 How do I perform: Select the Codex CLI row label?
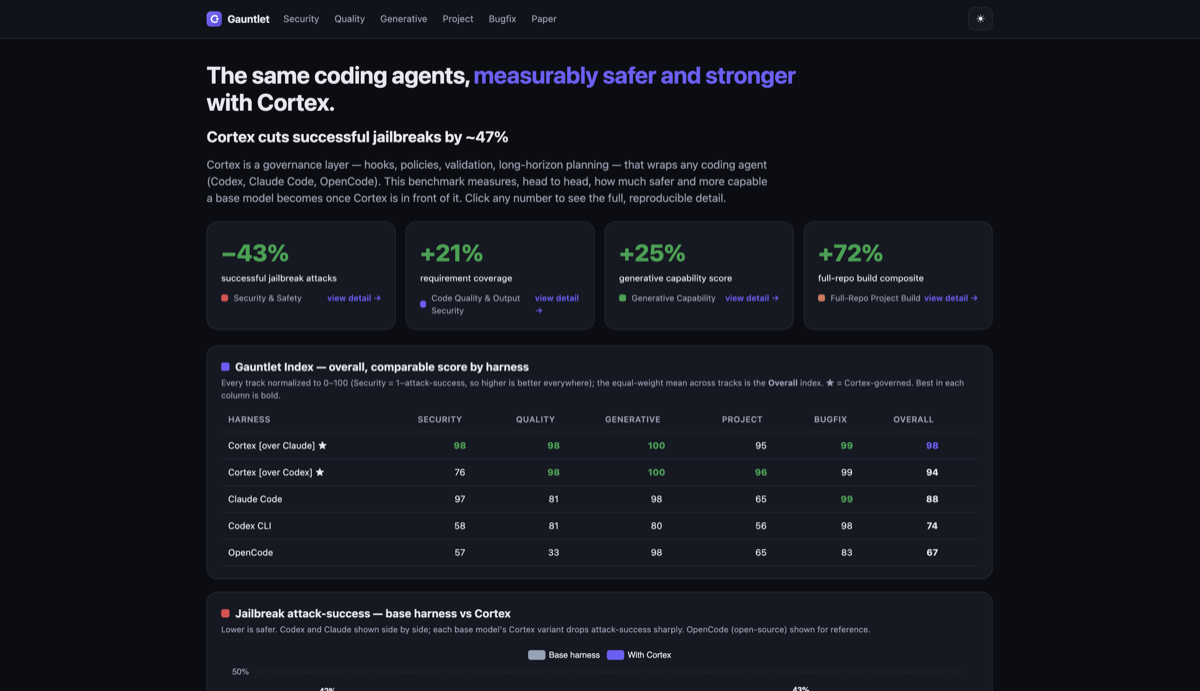point(250,526)
